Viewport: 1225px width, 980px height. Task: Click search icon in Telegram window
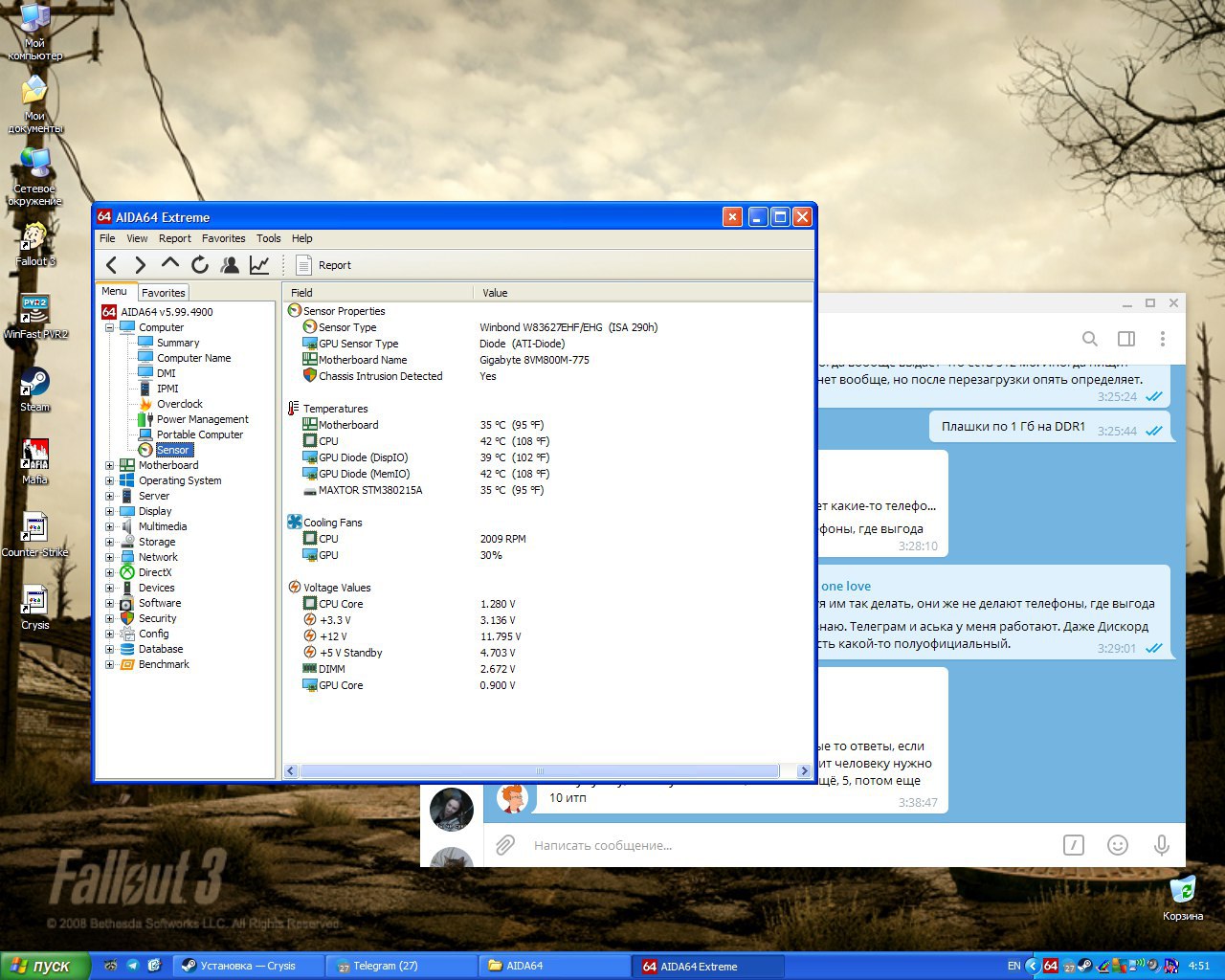click(1090, 339)
